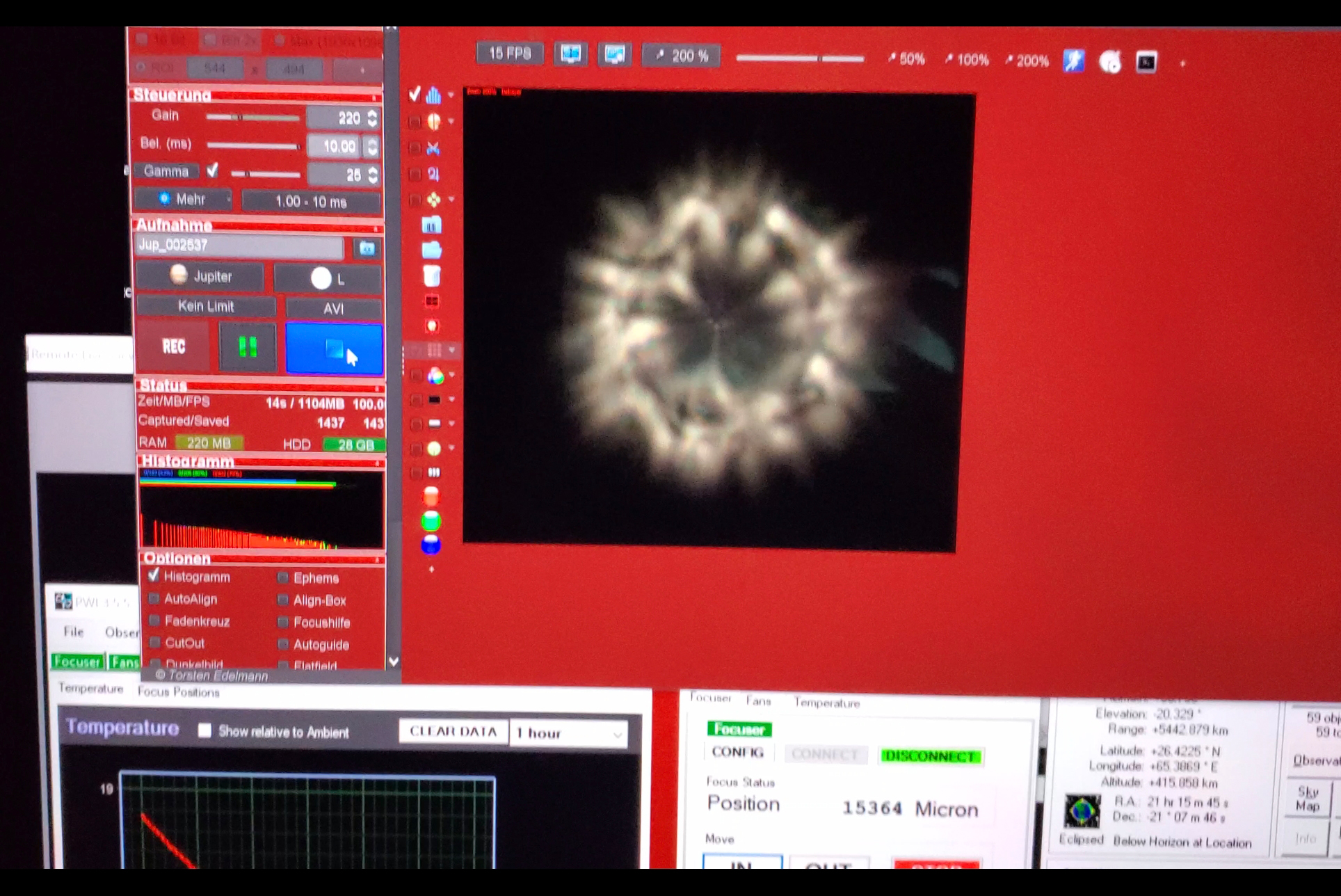This screenshot has height=896, width=1341.
Task: Click the blue running figure icon
Action: pos(1073,61)
